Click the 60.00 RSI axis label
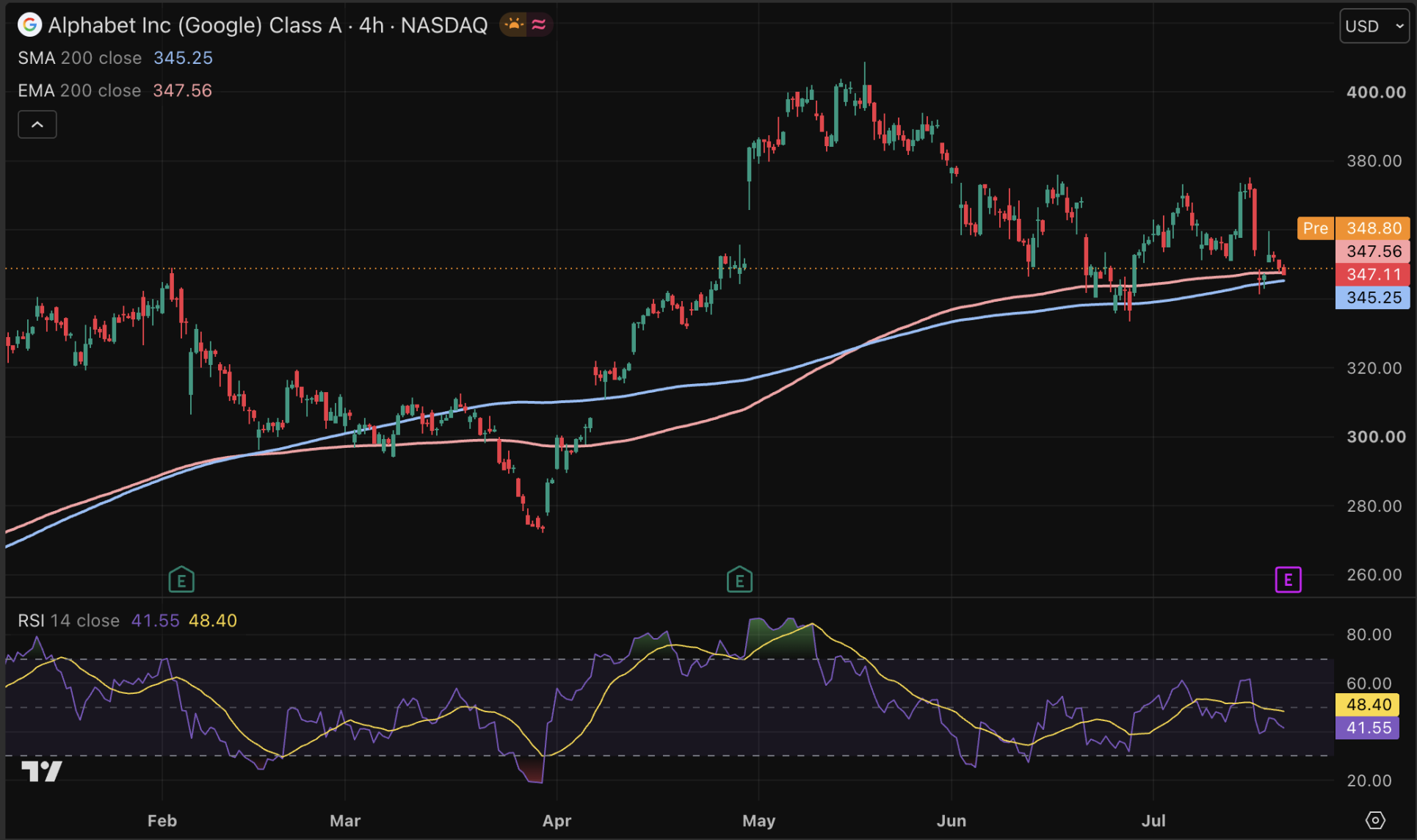 click(x=1369, y=684)
